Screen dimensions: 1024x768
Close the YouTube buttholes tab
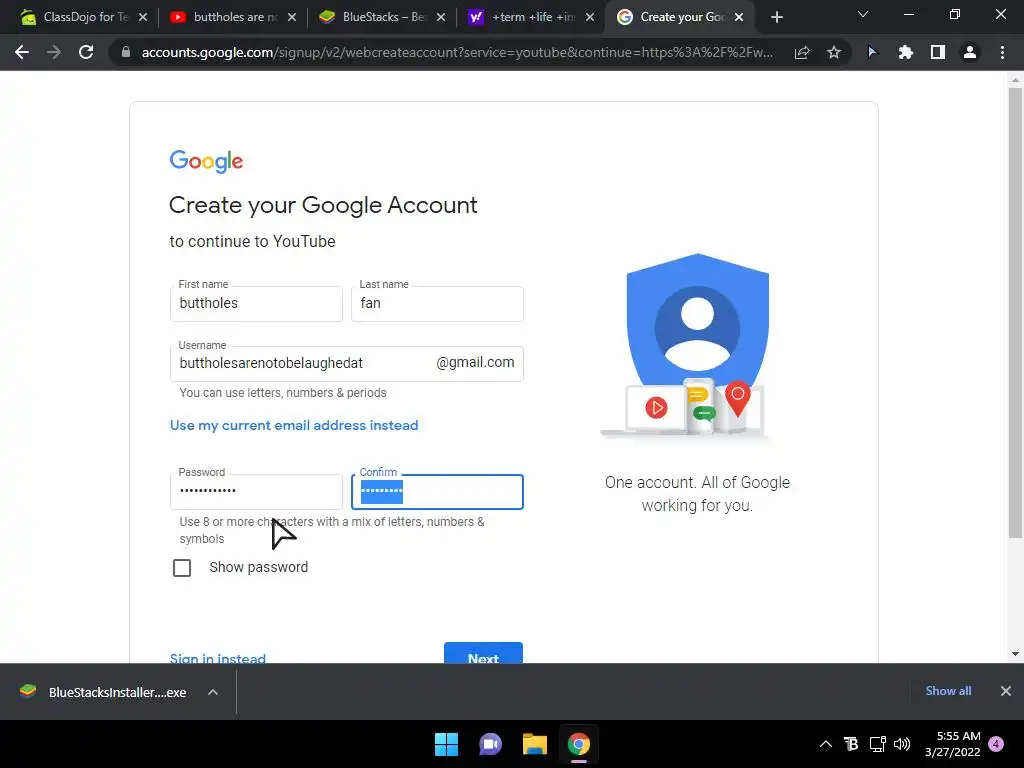click(x=292, y=17)
